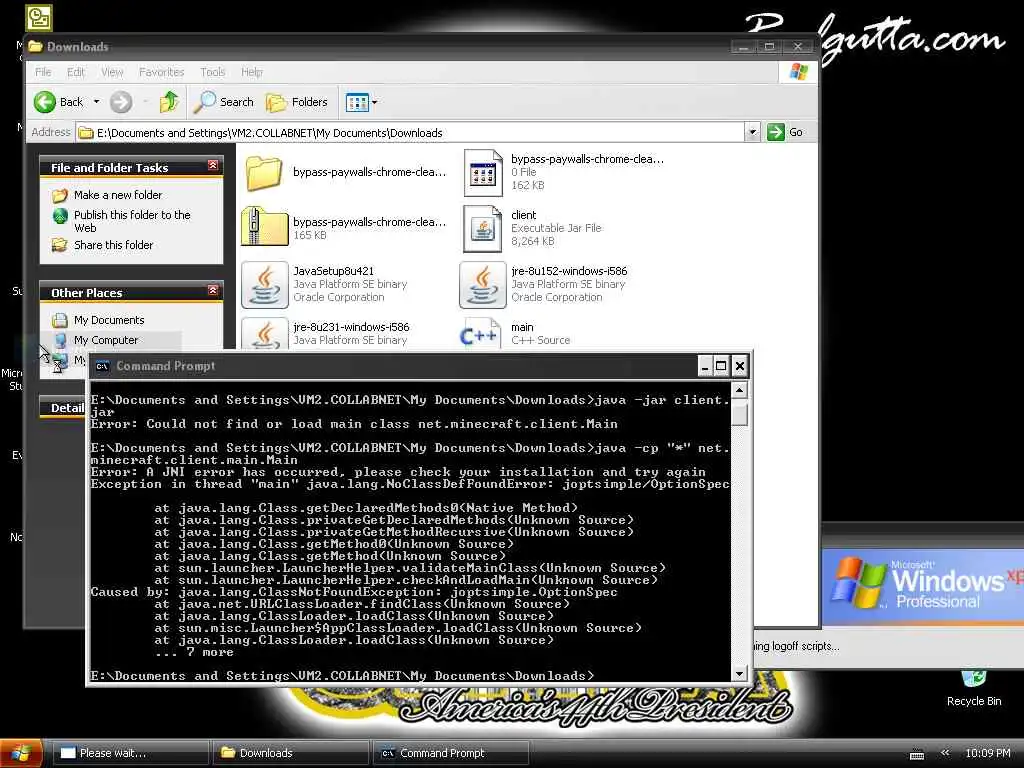Click the Start button
Screen dimensions: 1024x768
point(22,753)
